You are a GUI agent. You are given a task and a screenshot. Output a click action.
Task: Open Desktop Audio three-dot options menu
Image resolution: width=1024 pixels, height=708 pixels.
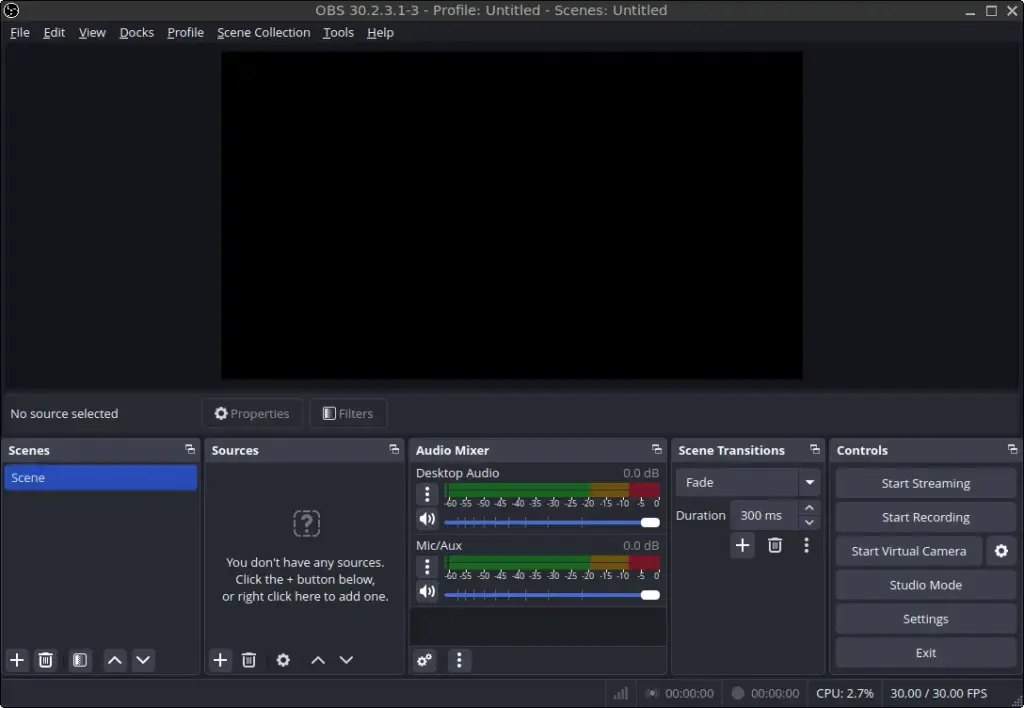pos(427,494)
